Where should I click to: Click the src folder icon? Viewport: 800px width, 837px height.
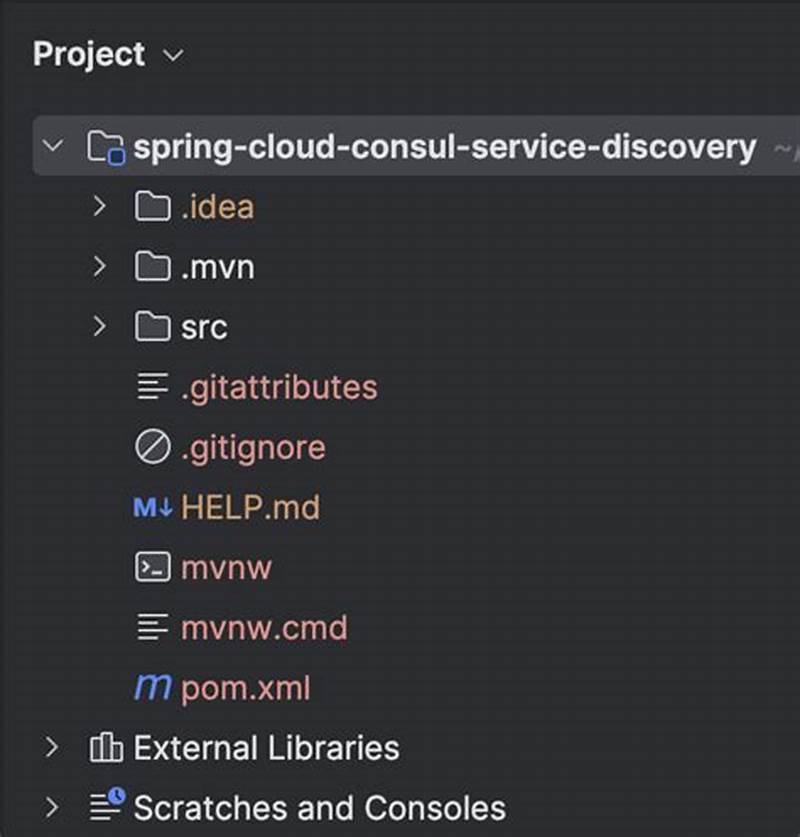coord(152,326)
